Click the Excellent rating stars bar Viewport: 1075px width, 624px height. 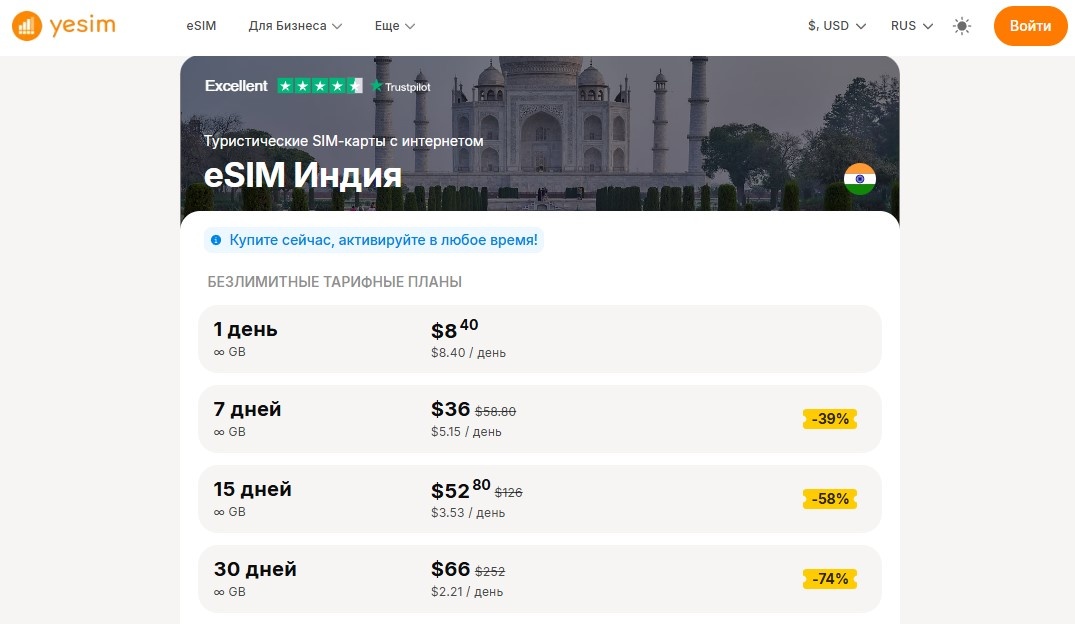tap(321, 86)
